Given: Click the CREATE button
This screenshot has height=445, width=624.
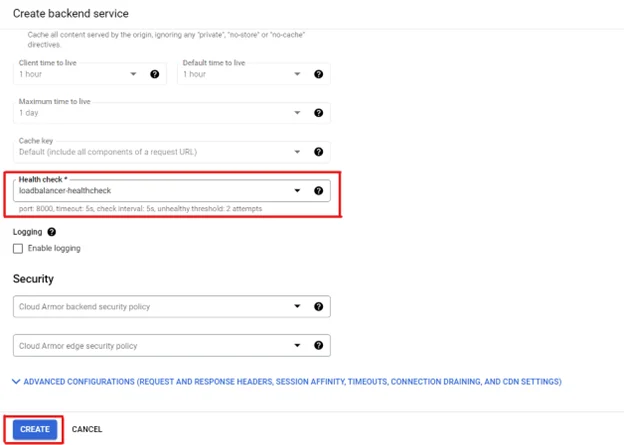Looking at the screenshot, I should [35, 429].
